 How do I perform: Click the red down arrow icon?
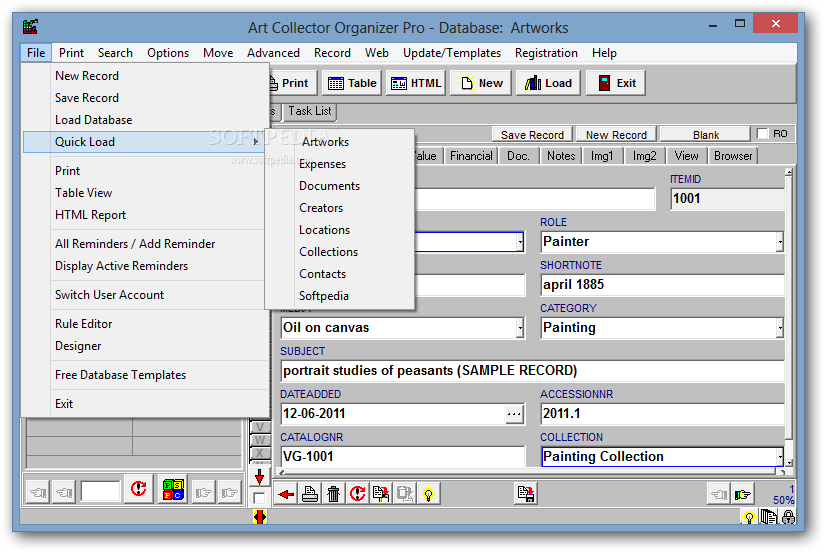259,477
